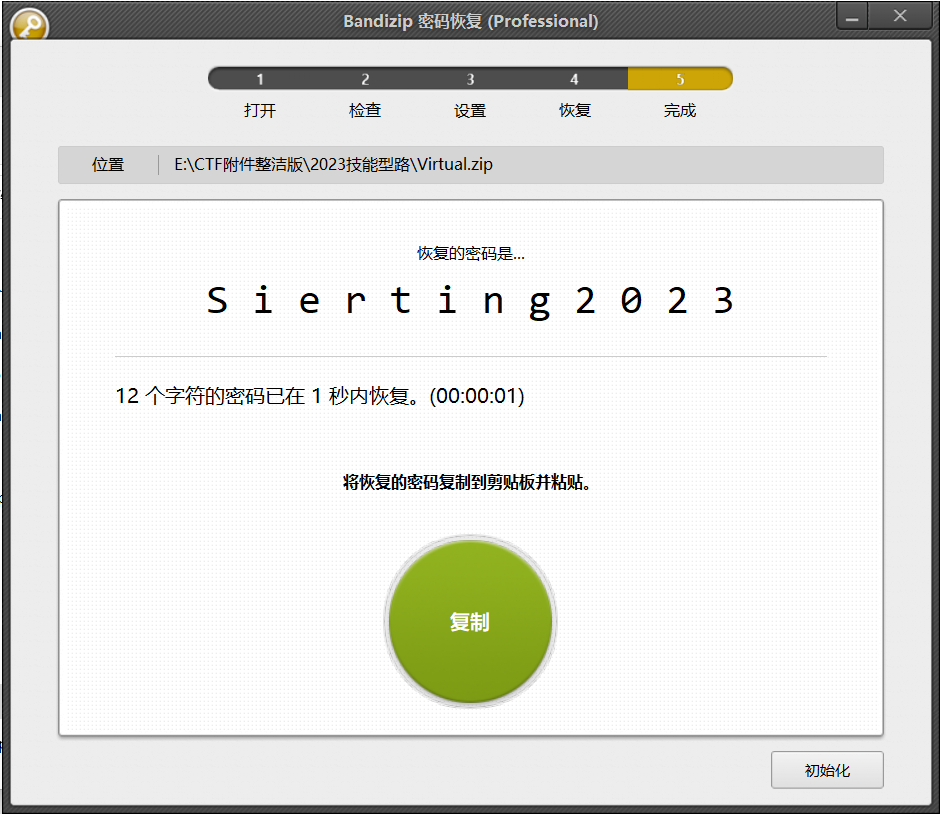Select step 2 检查 in progress bar
The height and width of the screenshot is (814, 940).
click(365, 79)
